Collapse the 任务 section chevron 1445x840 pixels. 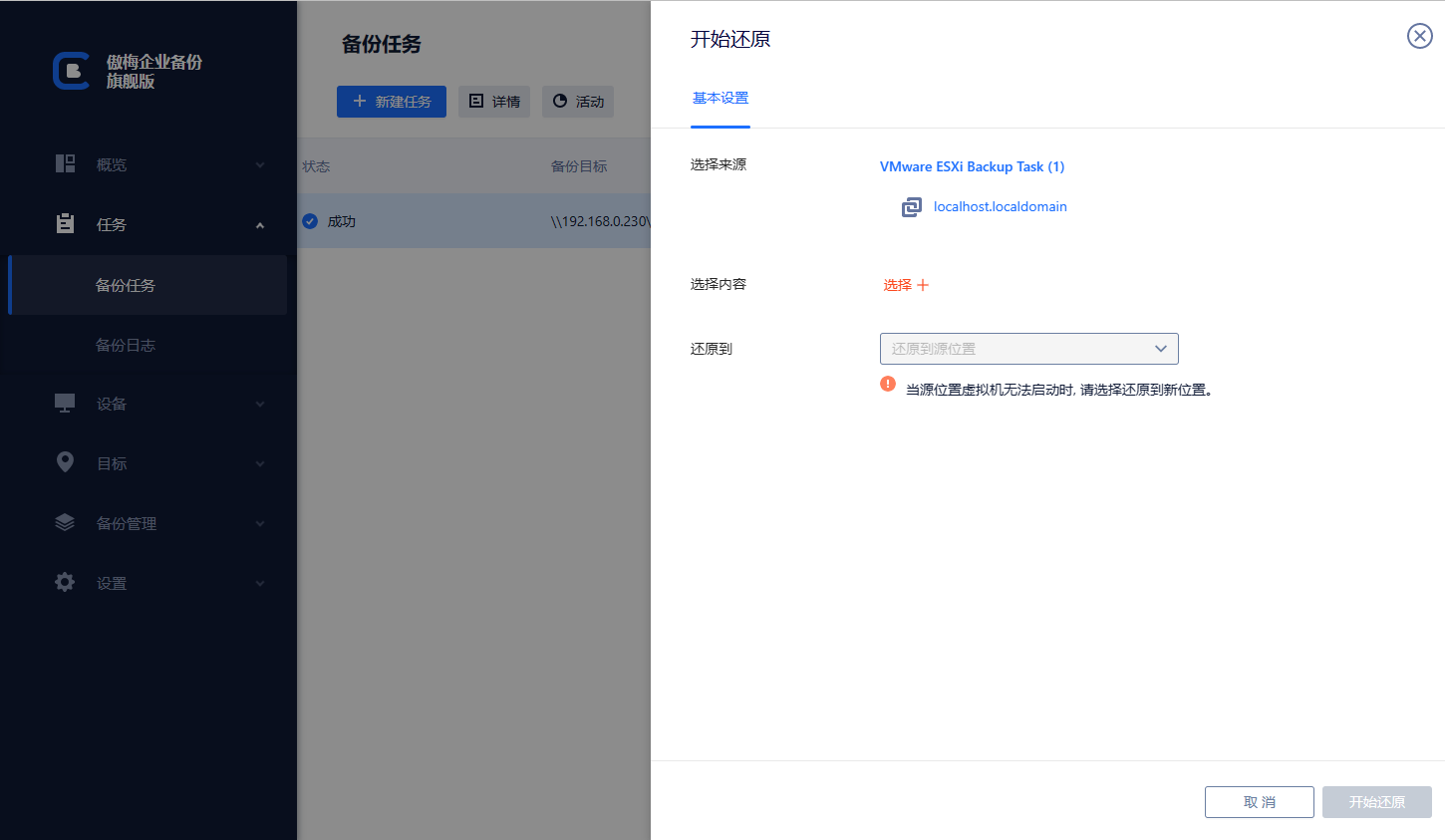[x=260, y=224]
